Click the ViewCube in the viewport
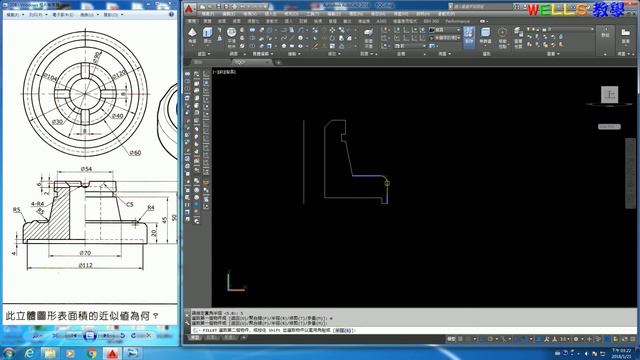The image size is (640, 360). pos(609,95)
